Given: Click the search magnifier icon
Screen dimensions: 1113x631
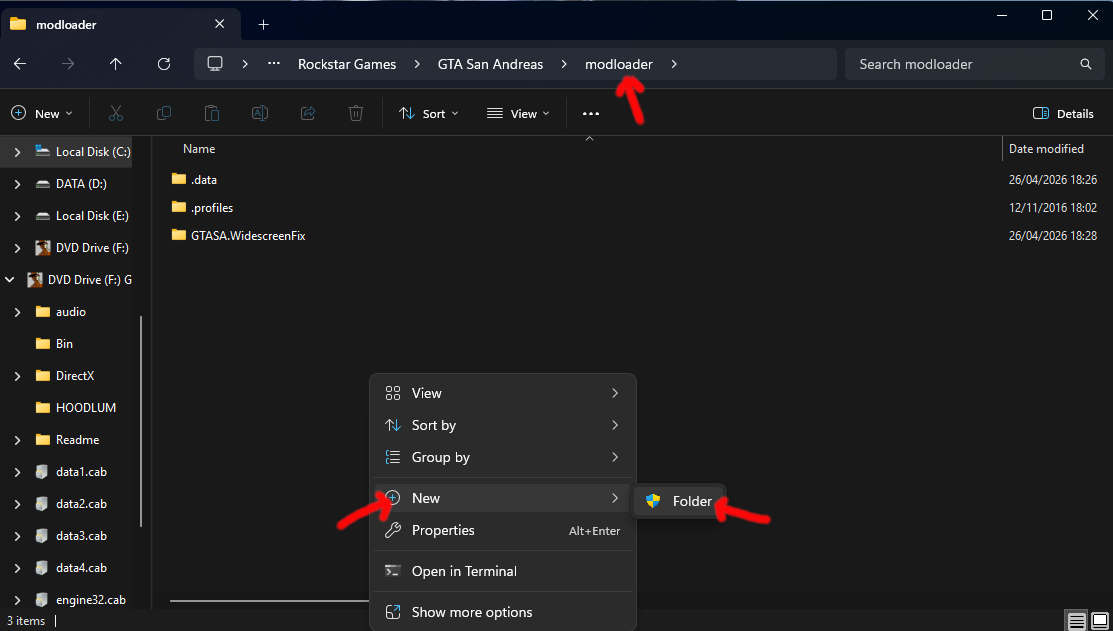Looking at the screenshot, I should [1085, 64].
